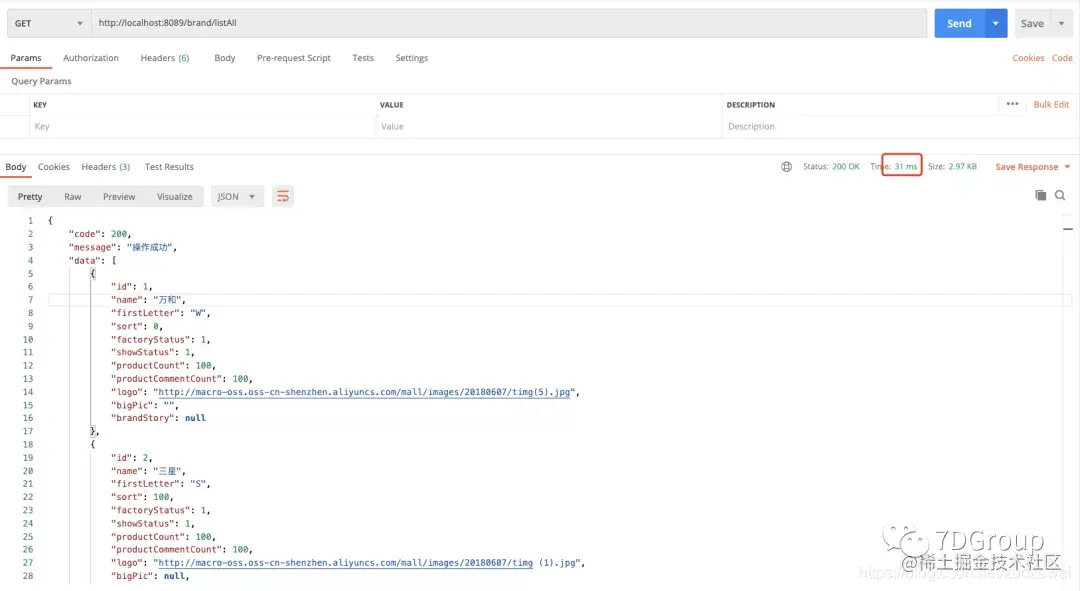
Task: Open the request Headers (6) tab
Action: pos(165,58)
